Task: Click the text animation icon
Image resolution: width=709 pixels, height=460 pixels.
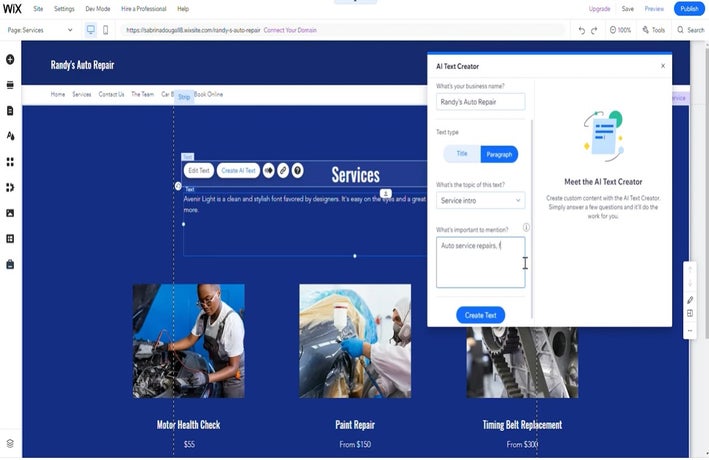Action: click(269, 171)
